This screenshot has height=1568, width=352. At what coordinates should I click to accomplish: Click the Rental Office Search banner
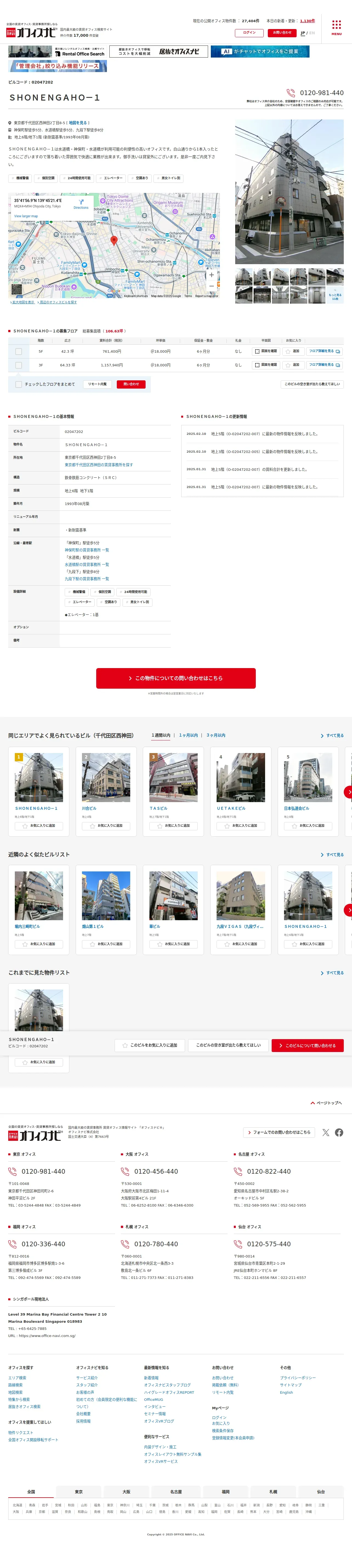(57, 52)
